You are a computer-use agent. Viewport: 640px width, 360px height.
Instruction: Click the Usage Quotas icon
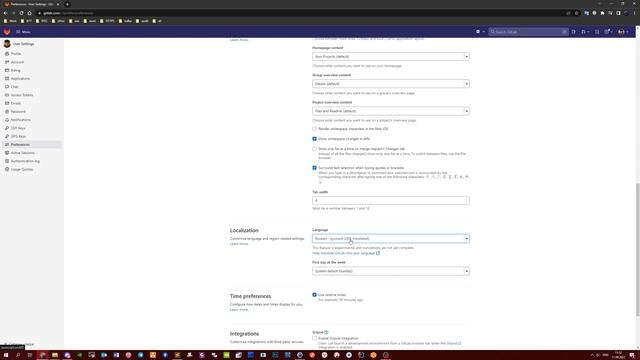tap(7, 169)
